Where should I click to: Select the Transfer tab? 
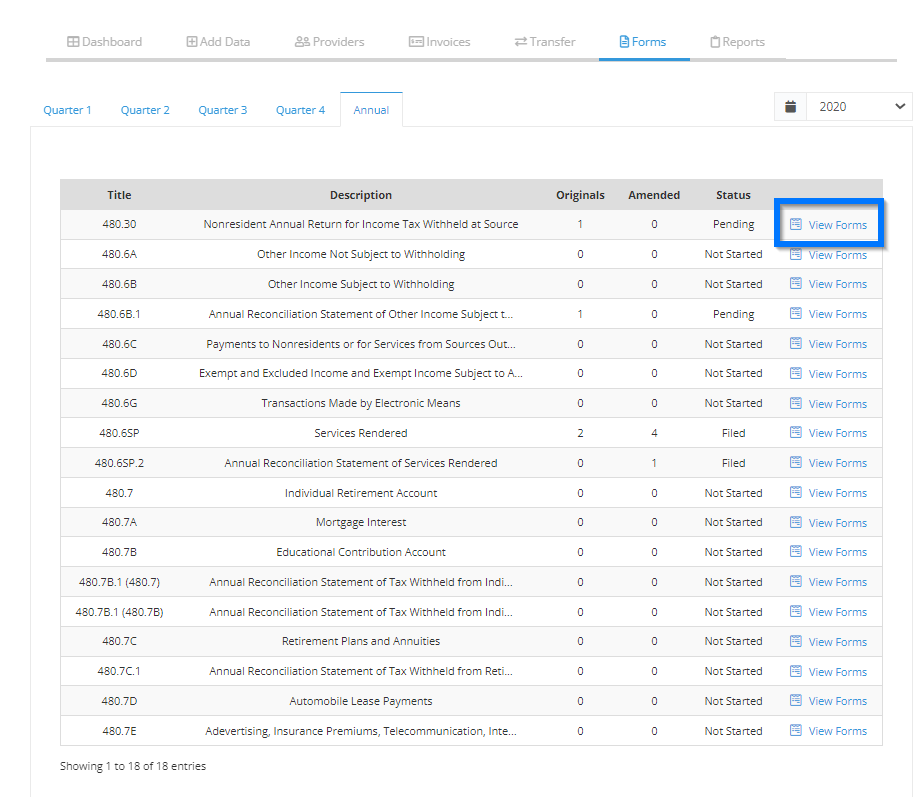click(x=545, y=42)
